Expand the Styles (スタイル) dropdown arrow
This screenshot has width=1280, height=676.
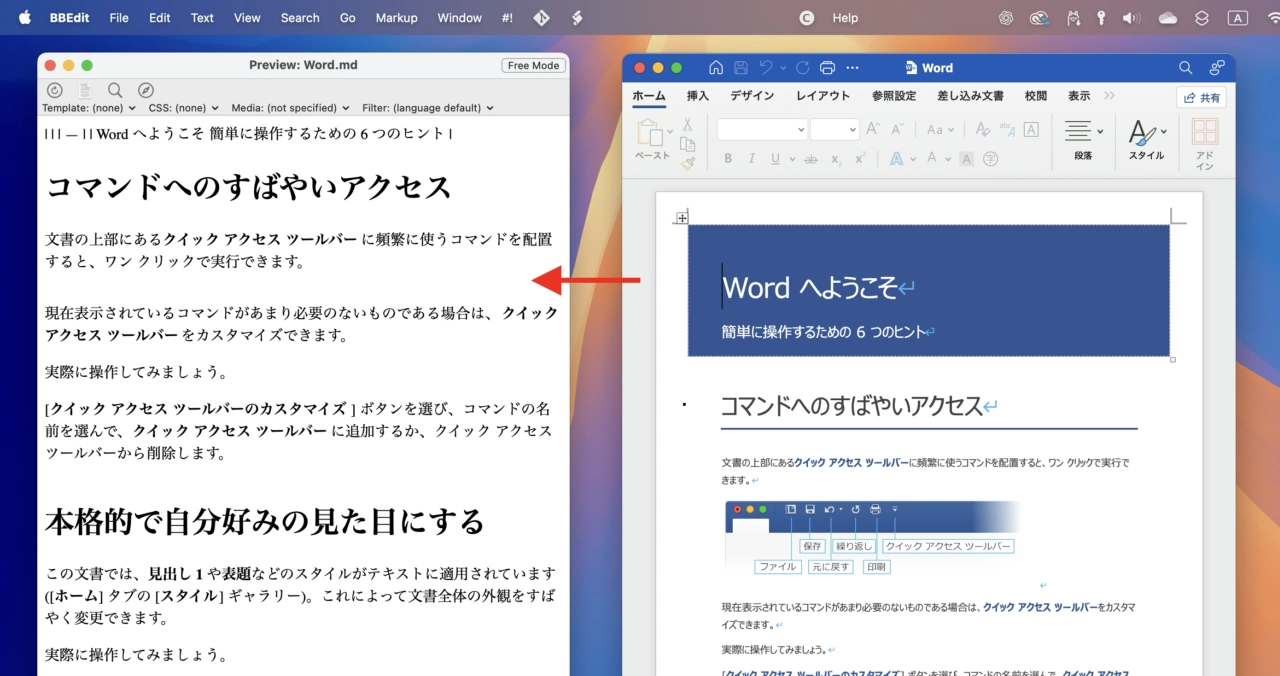pyautogui.click(x=1164, y=131)
